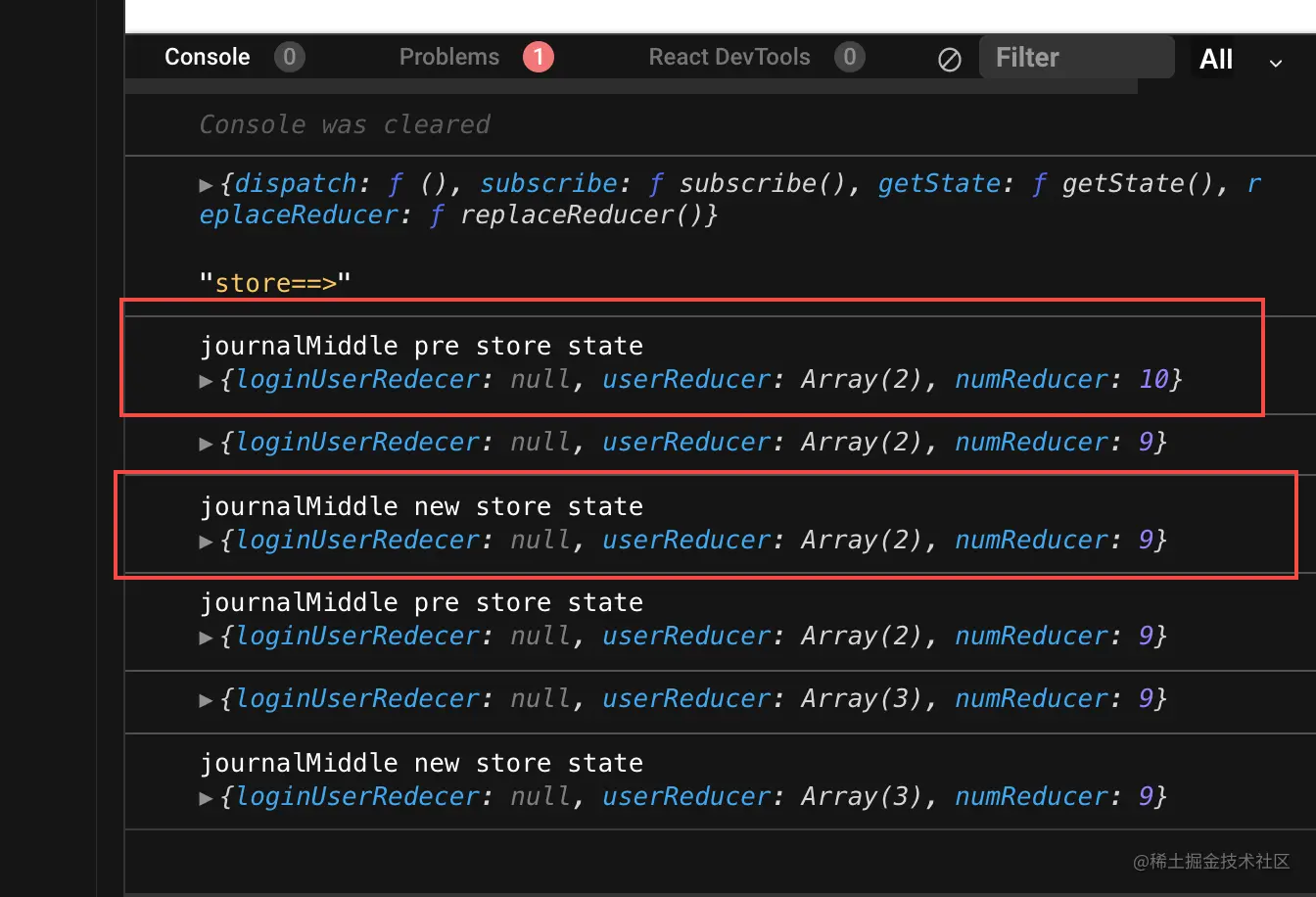Image resolution: width=1316 pixels, height=897 pixels.
Task: Click the Problems count badge showing 1
Action: pos(539,57)
